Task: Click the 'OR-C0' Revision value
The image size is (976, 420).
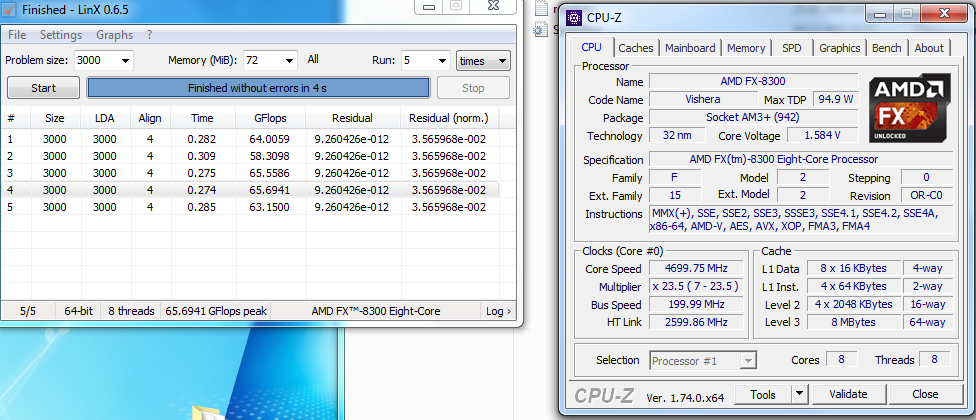Action: tap(926, 195)
